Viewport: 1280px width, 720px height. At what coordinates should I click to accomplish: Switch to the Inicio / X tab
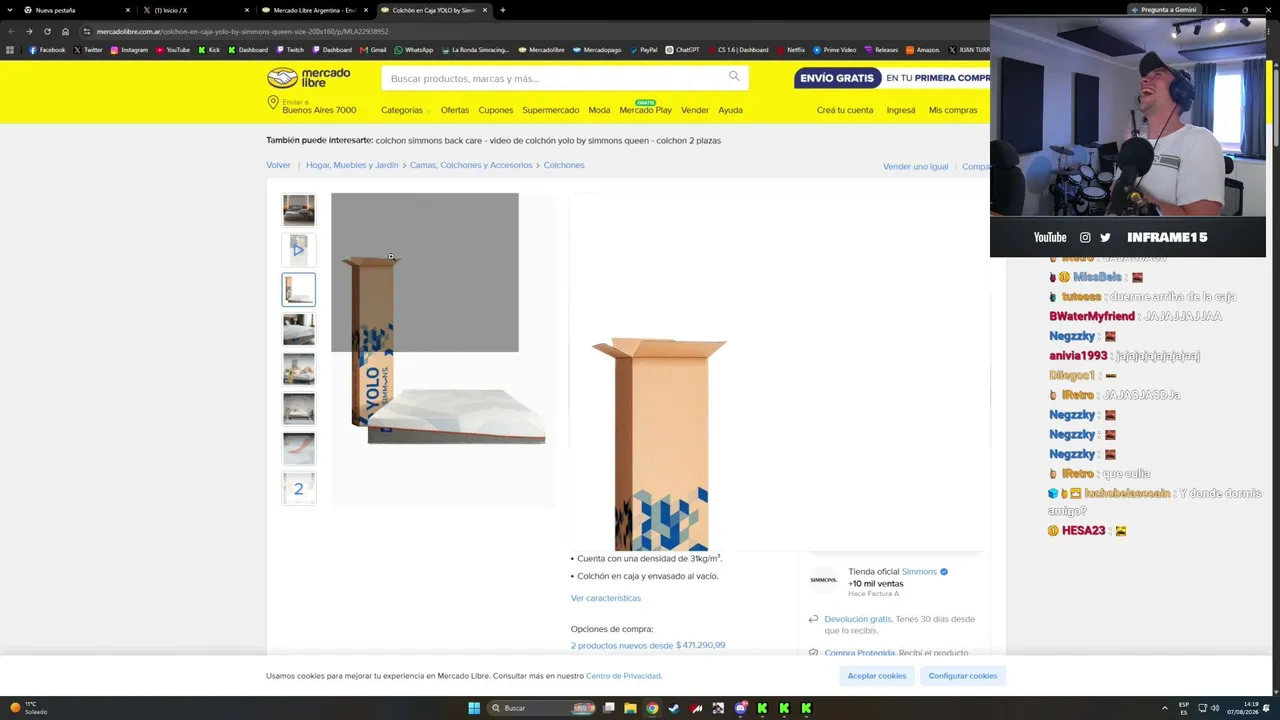click(x=195, y=10)
